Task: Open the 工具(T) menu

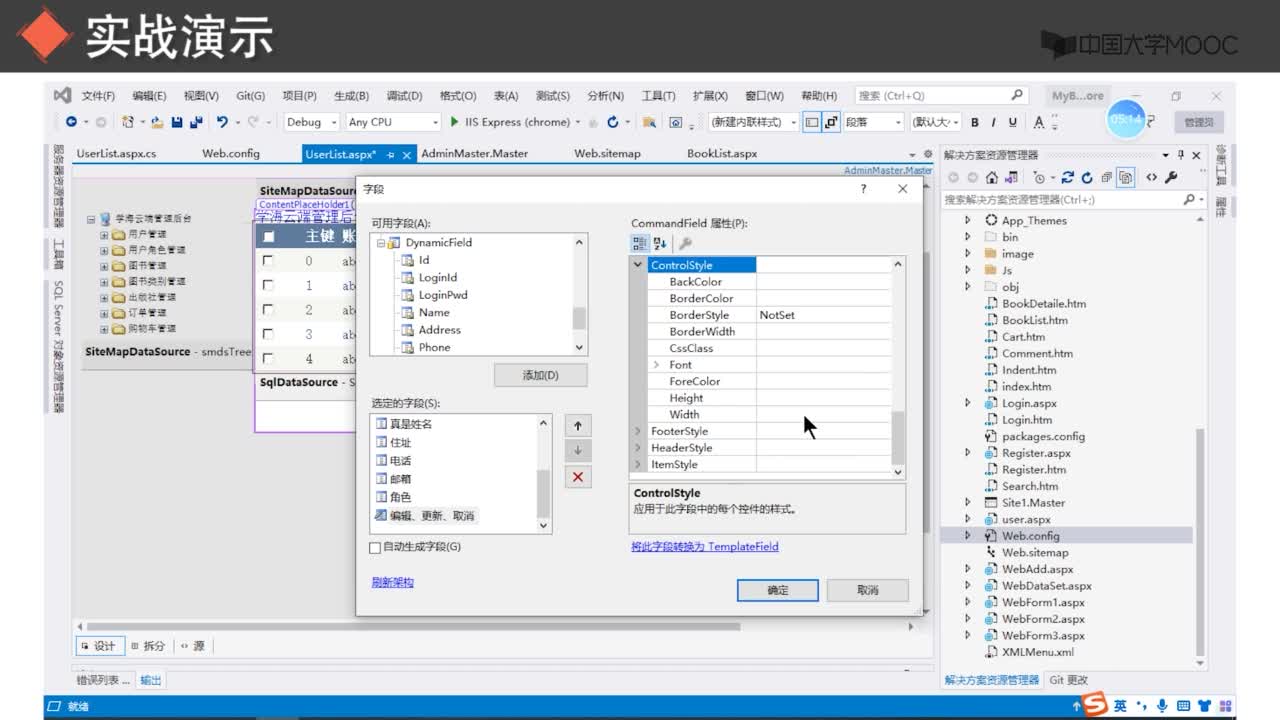Action: [658, 96]
